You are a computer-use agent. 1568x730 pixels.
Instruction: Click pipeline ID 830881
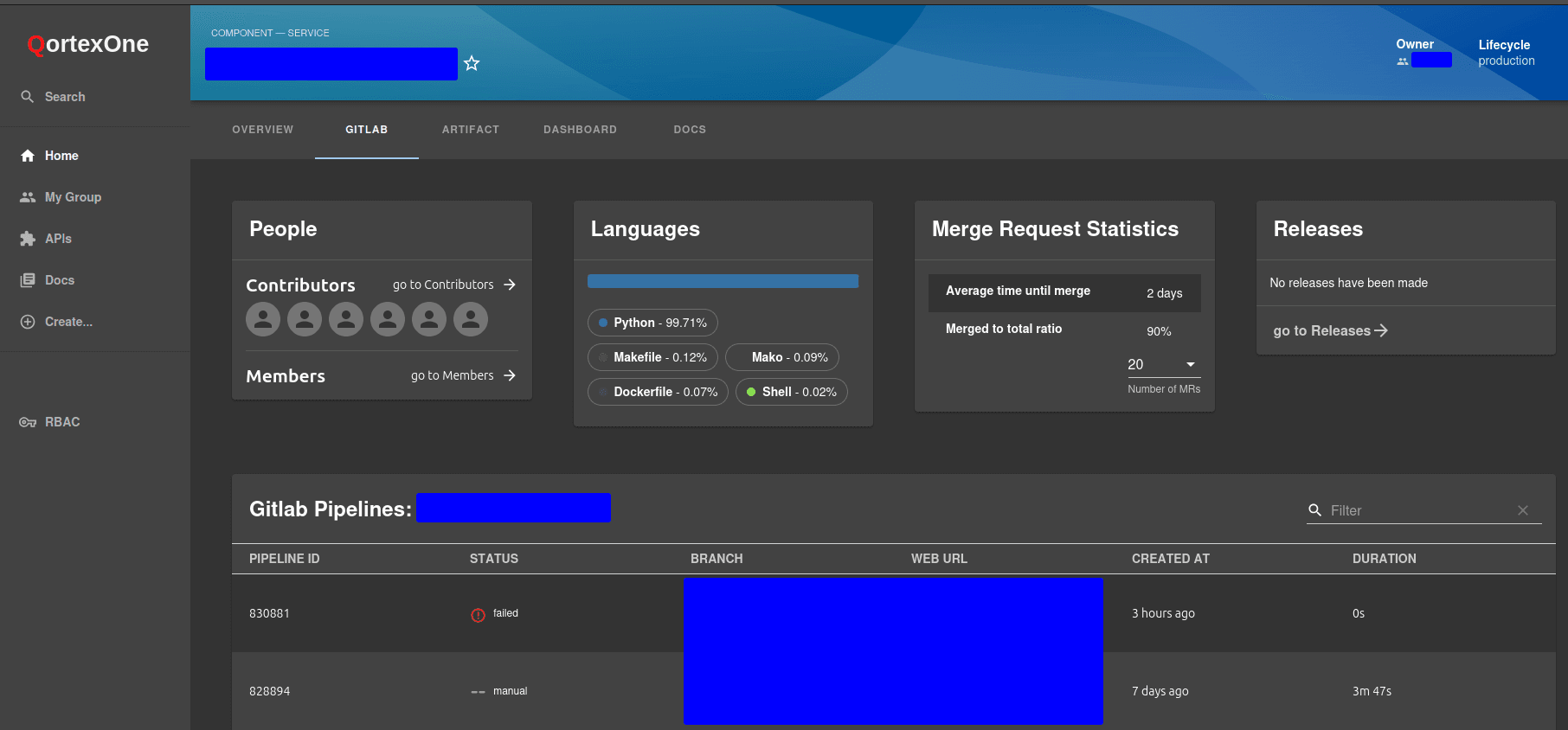click(269, 613)
